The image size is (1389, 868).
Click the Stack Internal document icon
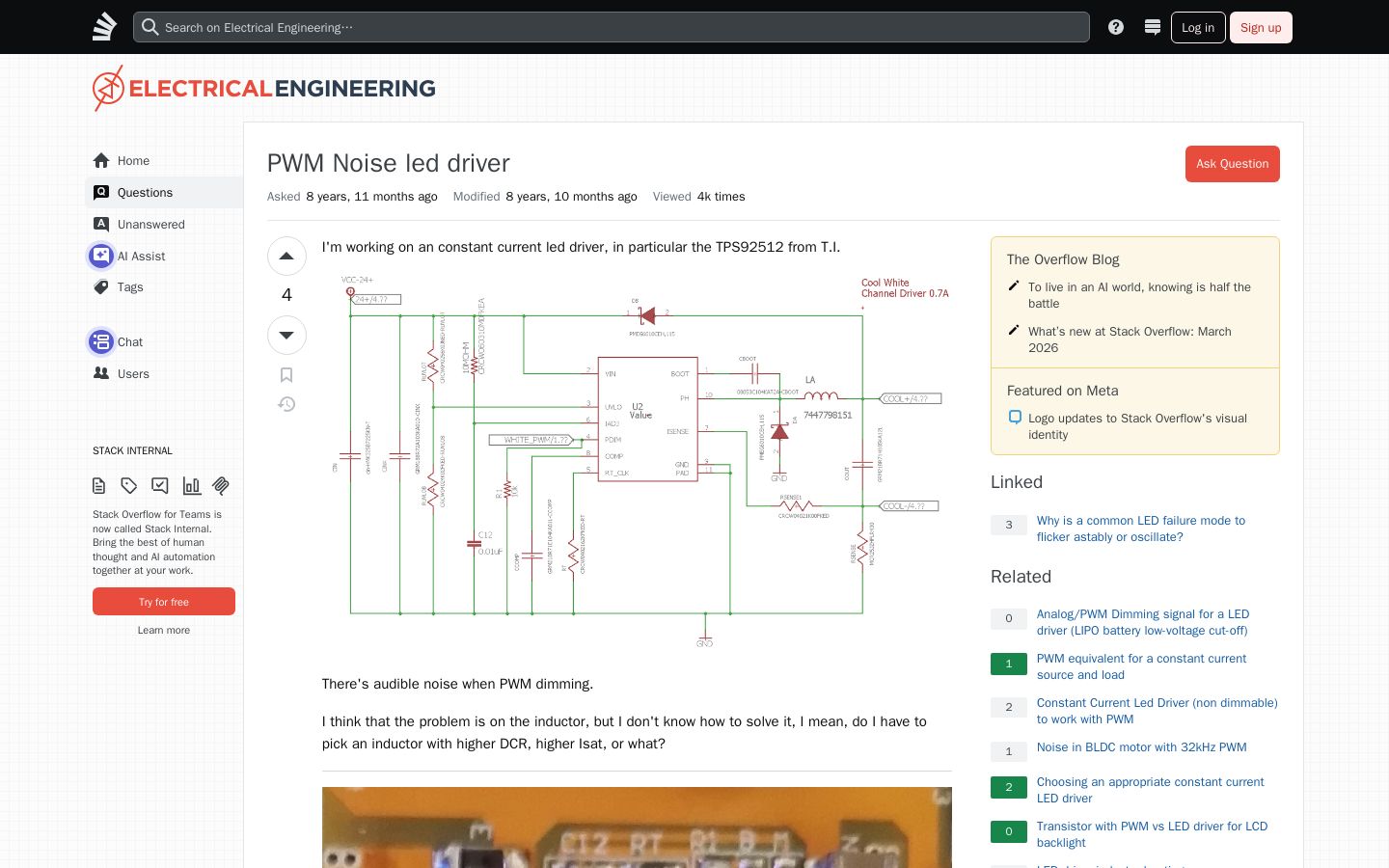(x=98, y=486)
